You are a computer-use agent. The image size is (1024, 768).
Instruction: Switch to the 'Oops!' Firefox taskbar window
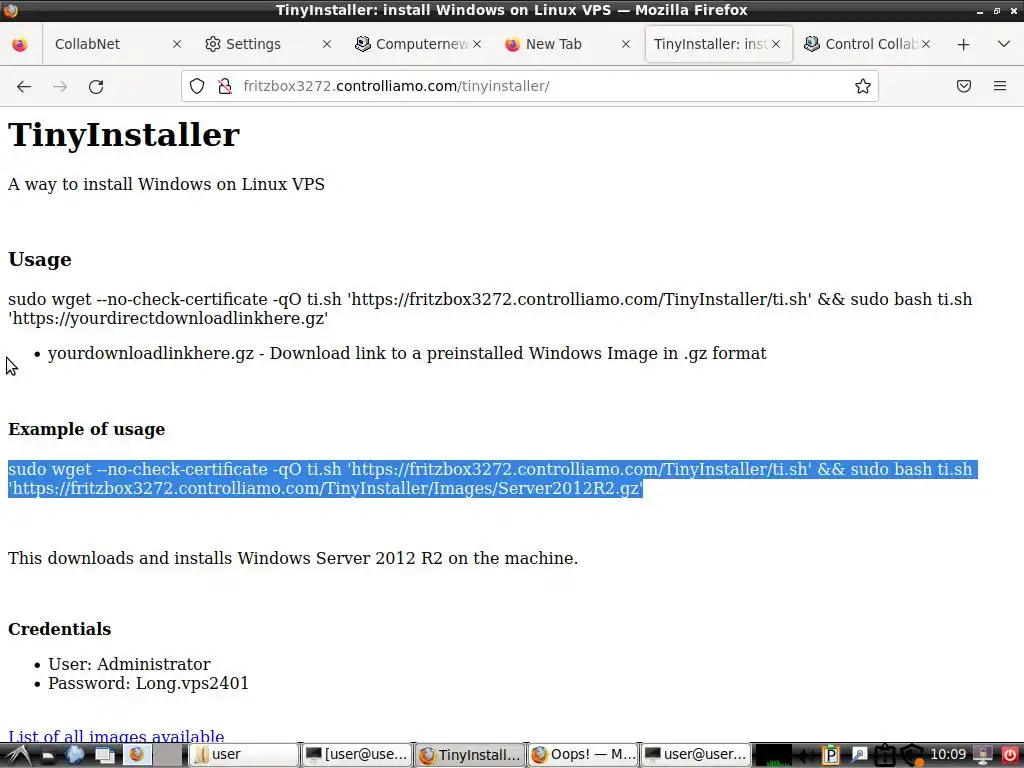pos(583,755)
